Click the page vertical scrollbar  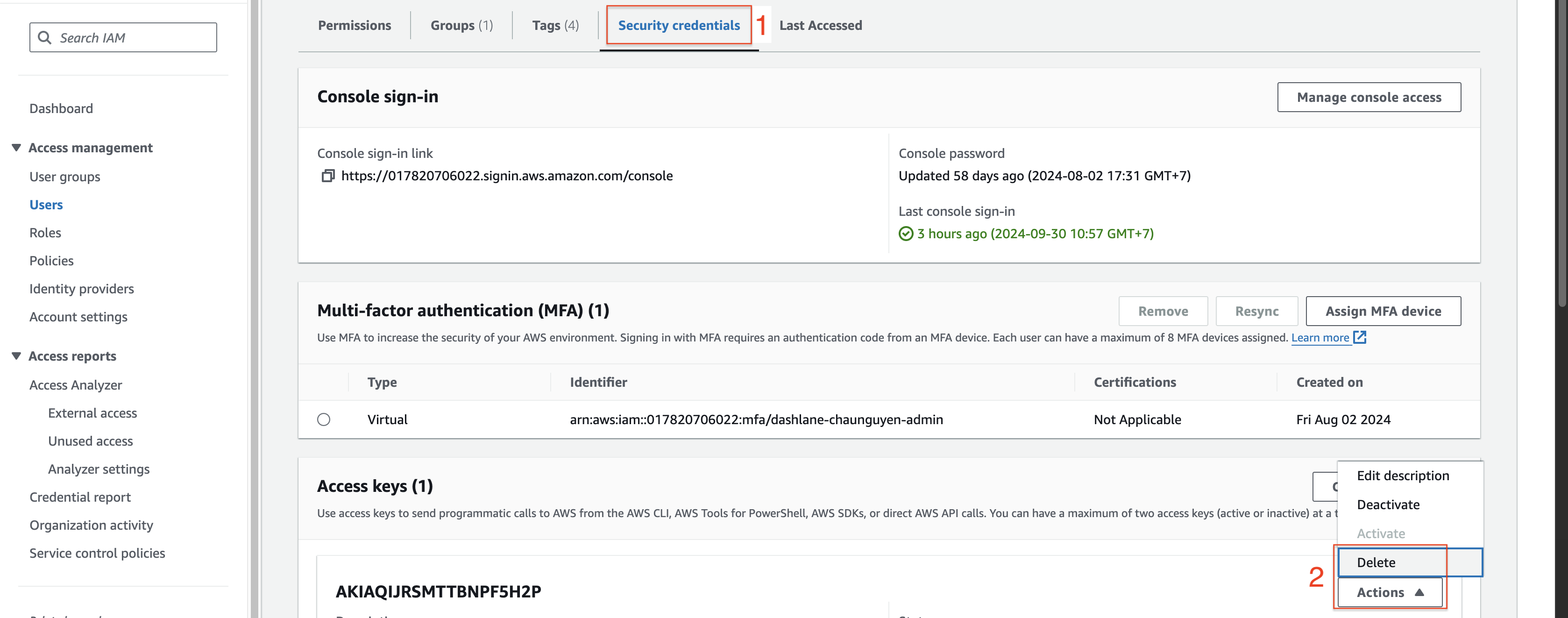pos(1561,152)
